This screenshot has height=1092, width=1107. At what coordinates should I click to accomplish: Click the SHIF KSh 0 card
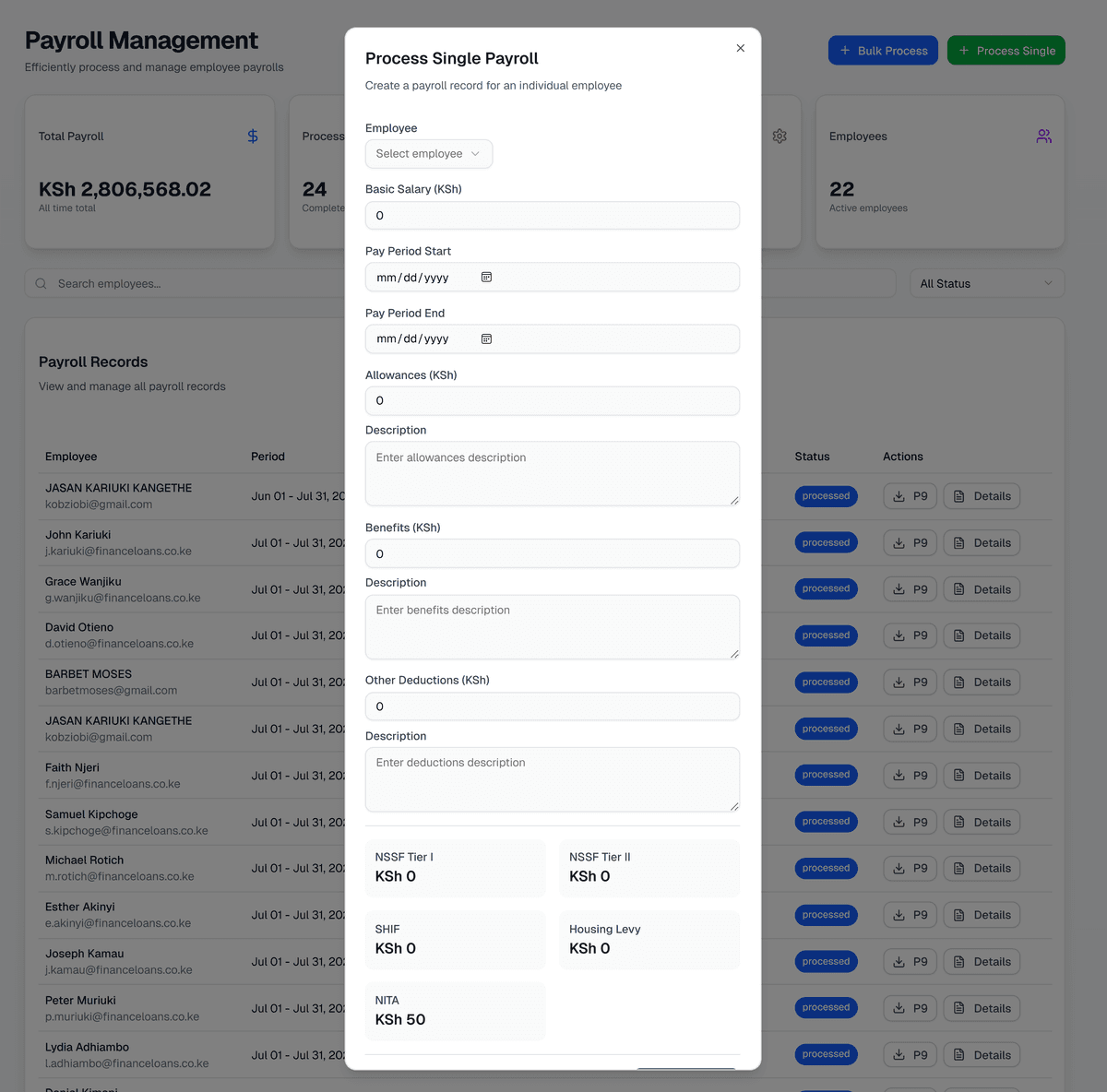pyautogui.click(x=456, y=940)
